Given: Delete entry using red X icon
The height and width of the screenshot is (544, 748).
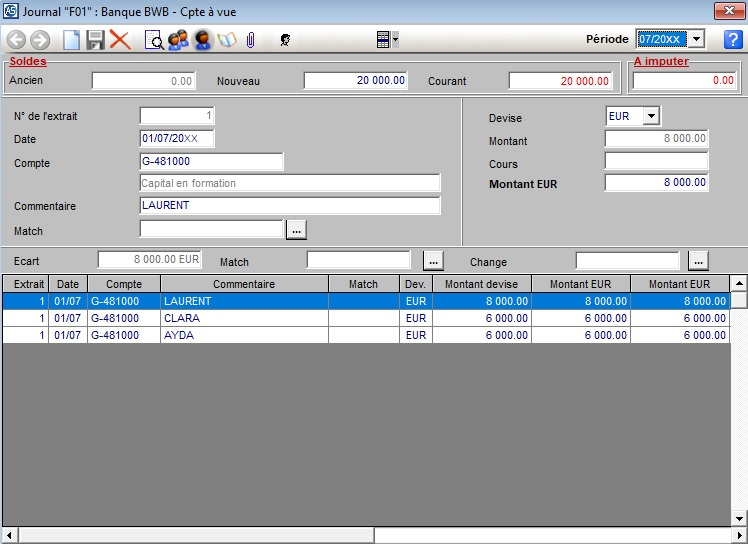Looking at the screenshot, I should (x=120, y=40).
